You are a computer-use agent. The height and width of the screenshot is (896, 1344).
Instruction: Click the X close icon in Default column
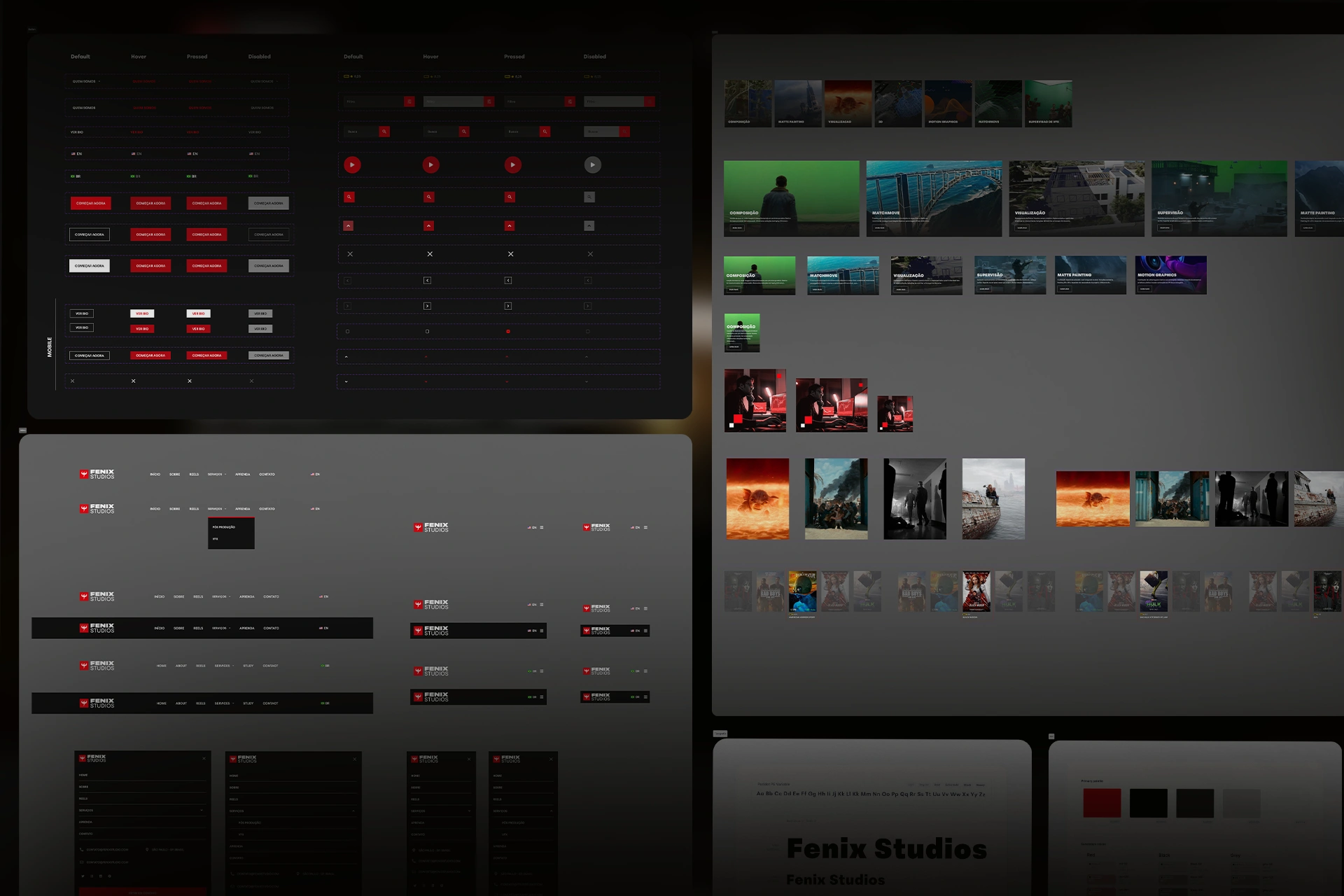pos(350,254)
